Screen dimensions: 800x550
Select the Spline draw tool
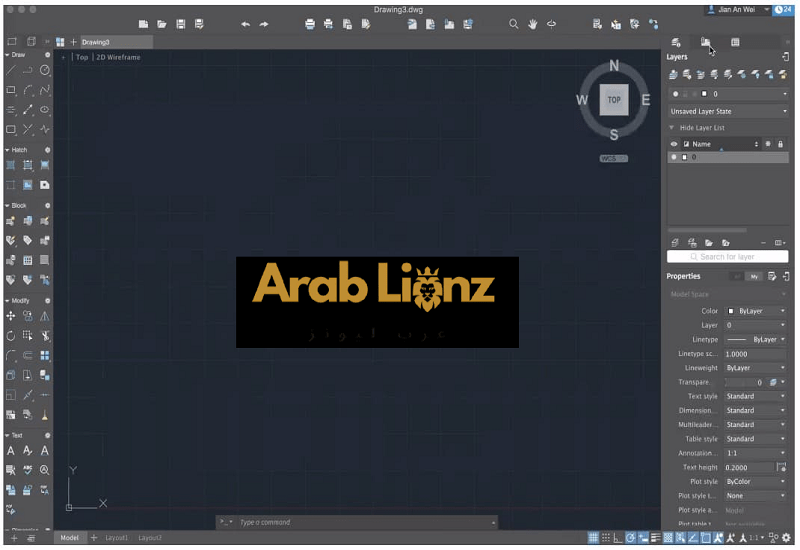(45, 90)
